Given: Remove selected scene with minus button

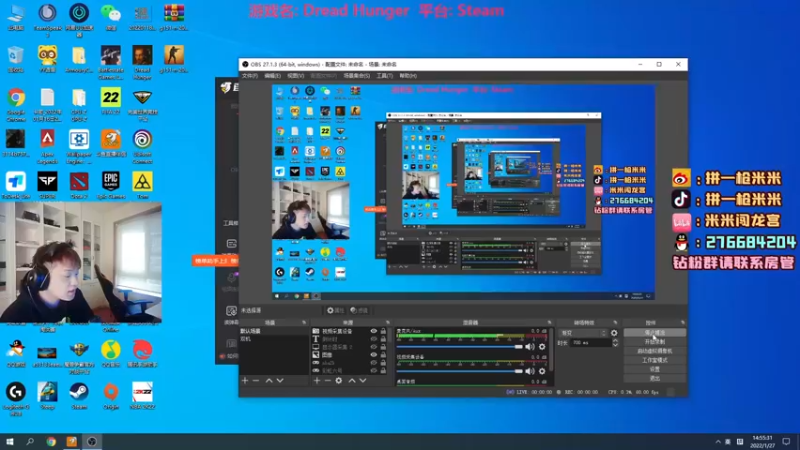Looking at the screenshot, I should pos(256,381).
